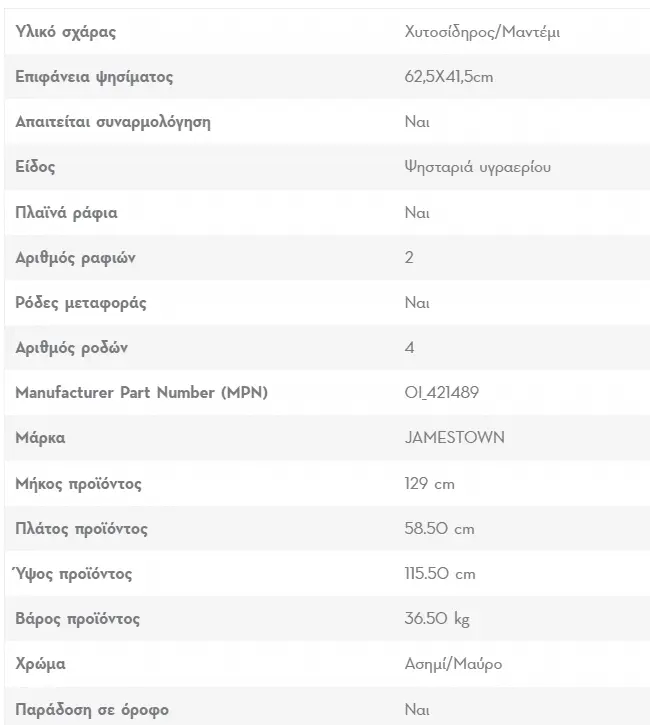Select the Χυτοσίδηρος/Μαντέμι value text
This screenshot has width=650, height=725.
pos(482,32)
